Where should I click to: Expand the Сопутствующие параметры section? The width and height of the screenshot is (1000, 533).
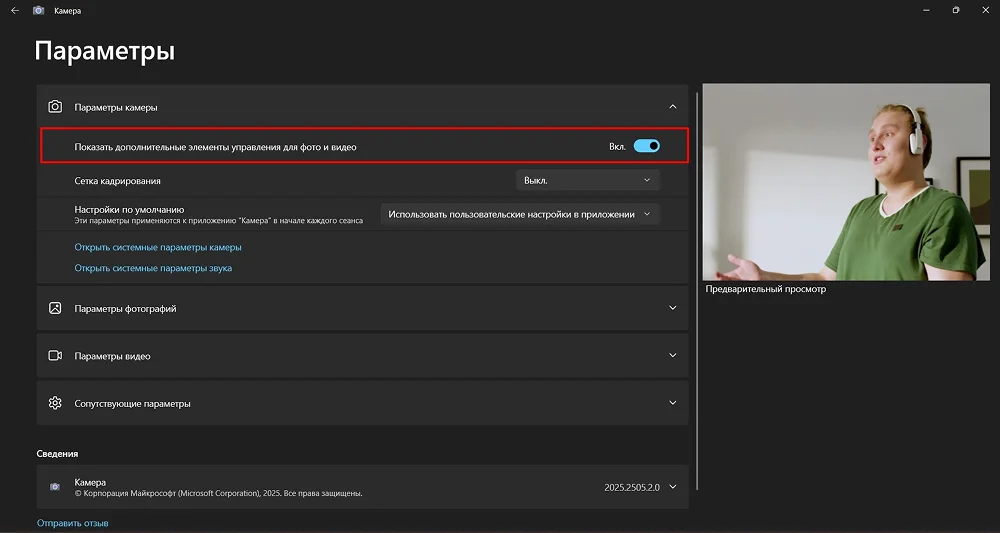click(672, 403)
